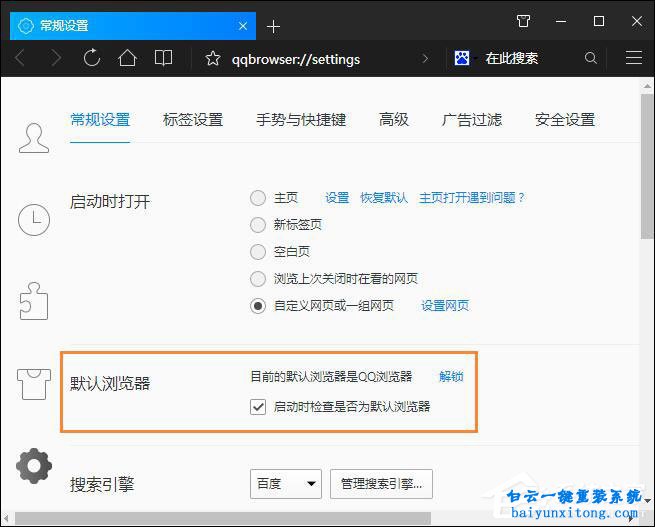
Task: Click the 恢复默认 link
Action: [x=384, y=198]
